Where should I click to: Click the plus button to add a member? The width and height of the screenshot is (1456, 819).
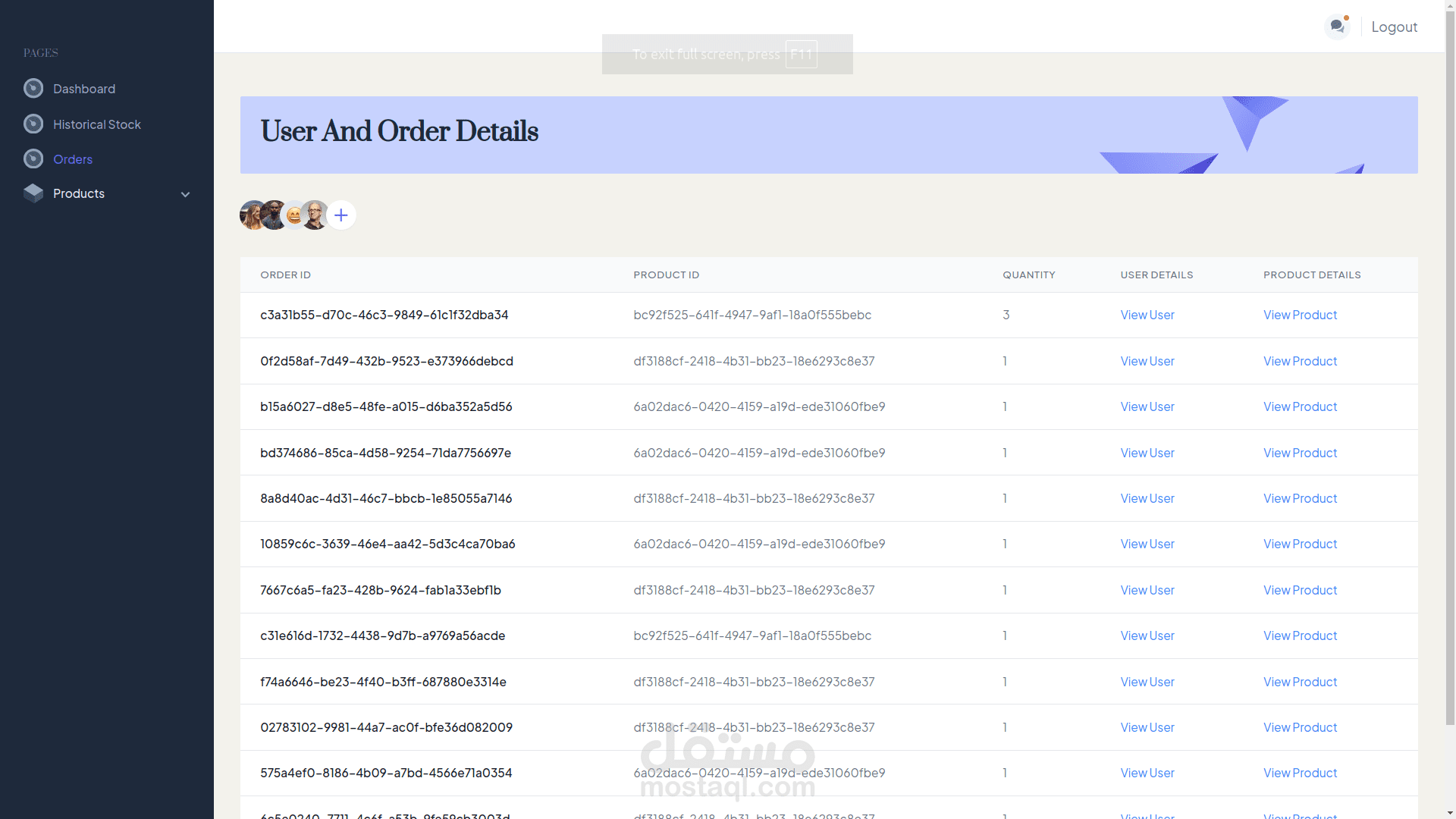(x=341, y=215)
